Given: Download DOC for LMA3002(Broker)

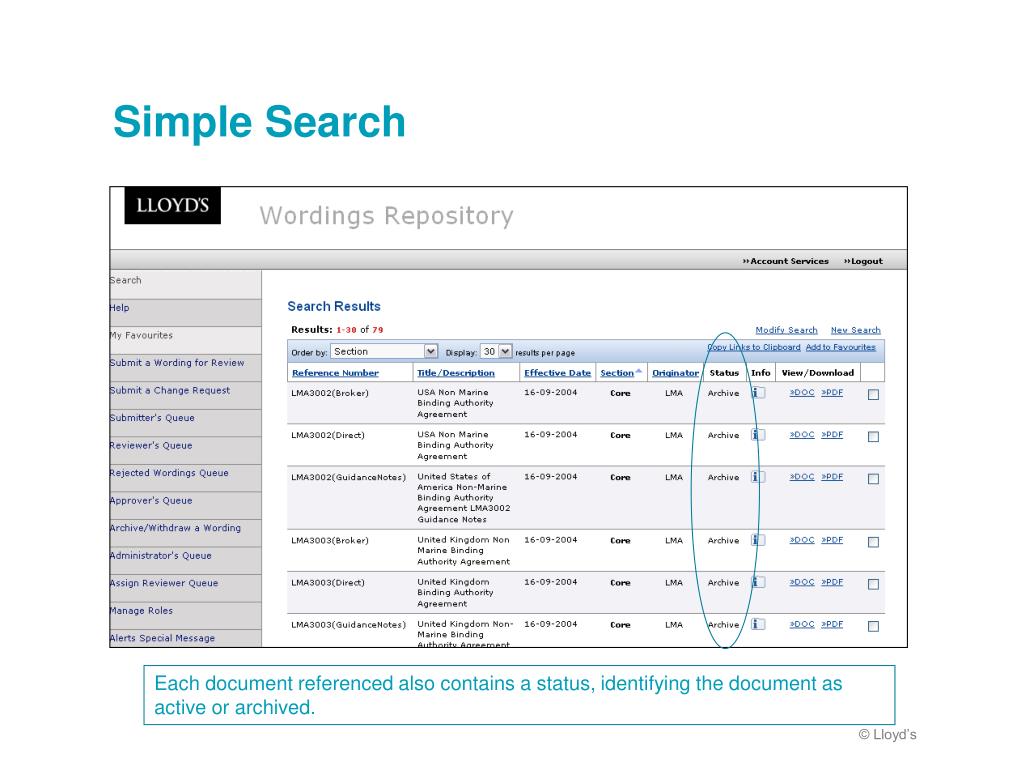Looking at the screenshot, I should click(x=802, y=392).
